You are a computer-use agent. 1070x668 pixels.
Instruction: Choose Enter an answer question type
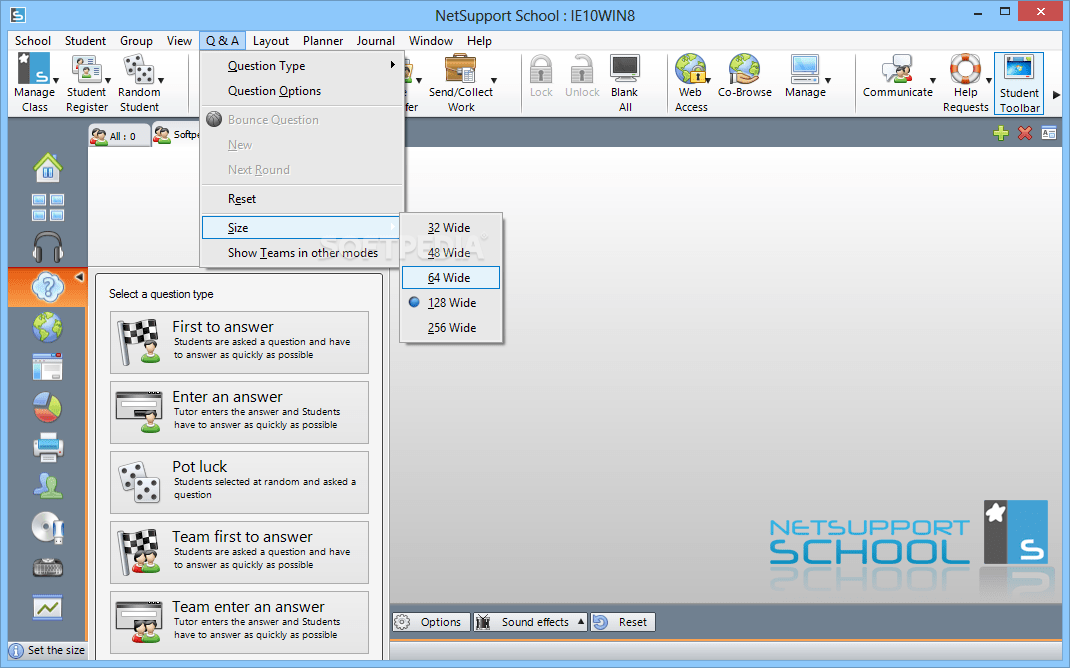point(240,412)
